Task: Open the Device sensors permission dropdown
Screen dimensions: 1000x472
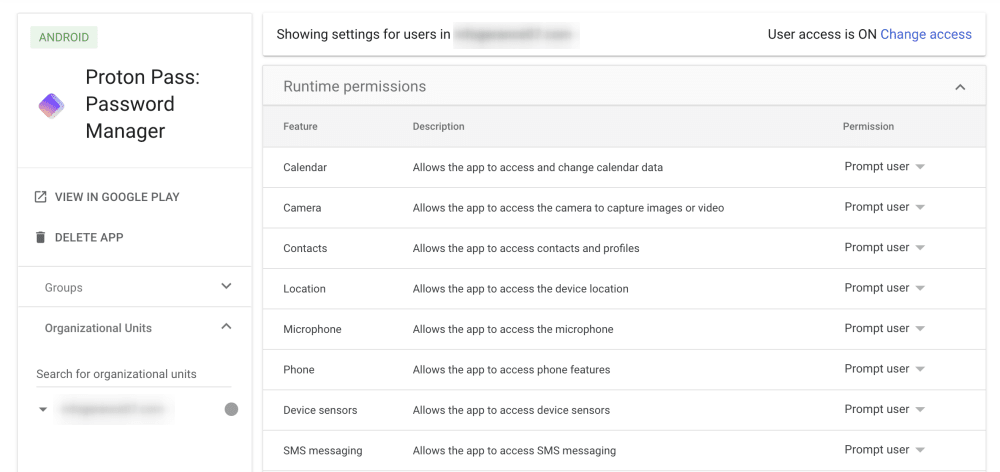Action: pos(885,409)
